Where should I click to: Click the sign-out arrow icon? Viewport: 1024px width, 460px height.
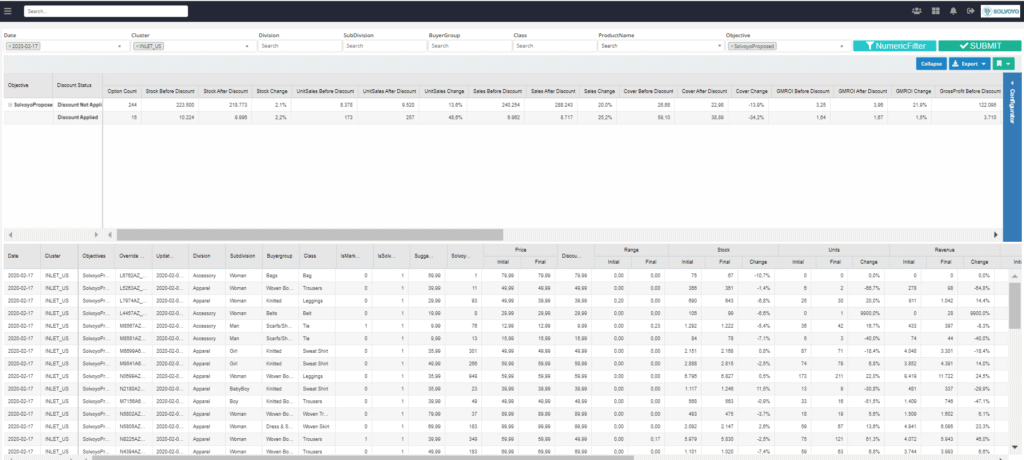(970, 11)
